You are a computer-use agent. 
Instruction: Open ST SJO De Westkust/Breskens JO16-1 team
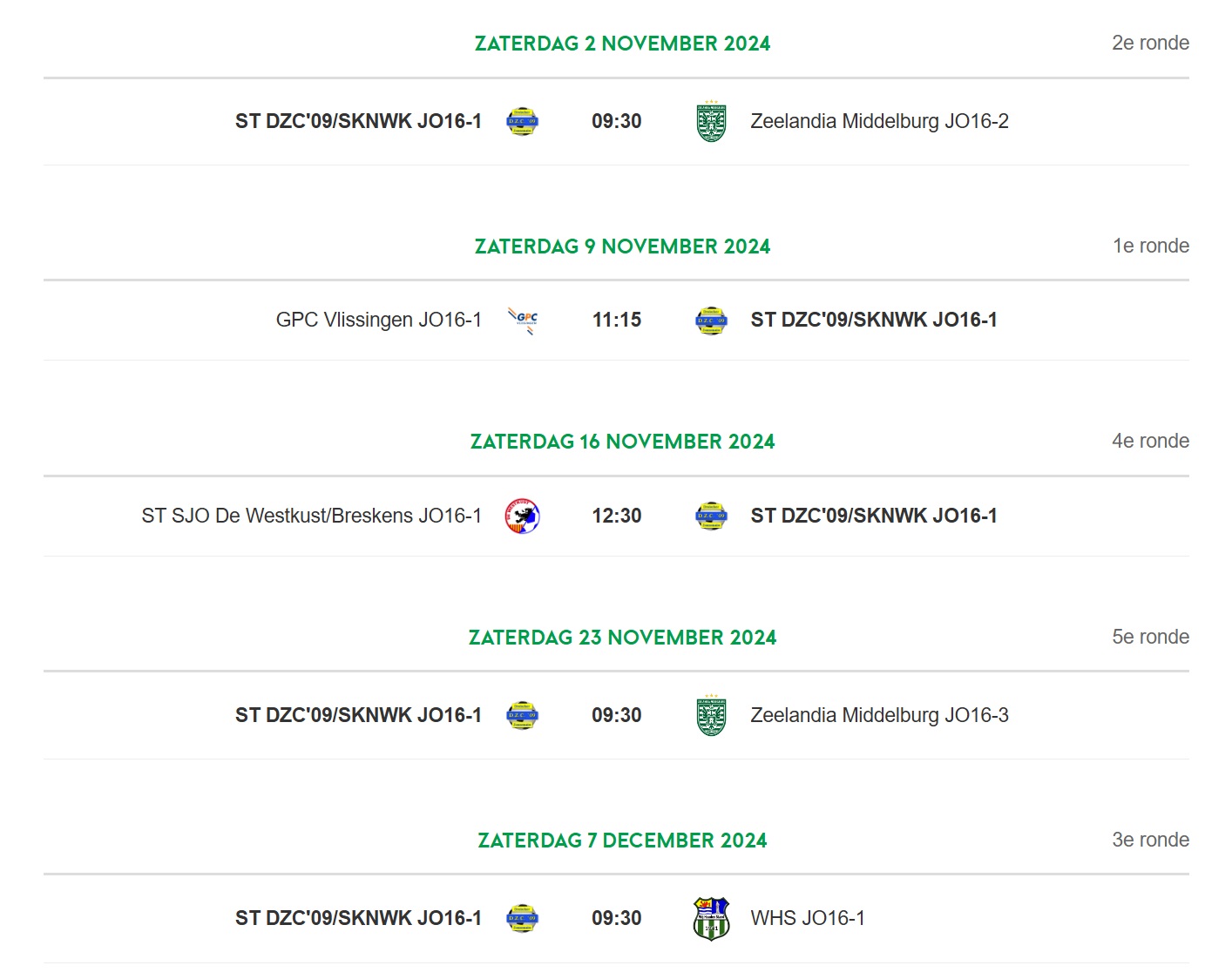pyautogui.click(x=311, y=516)
